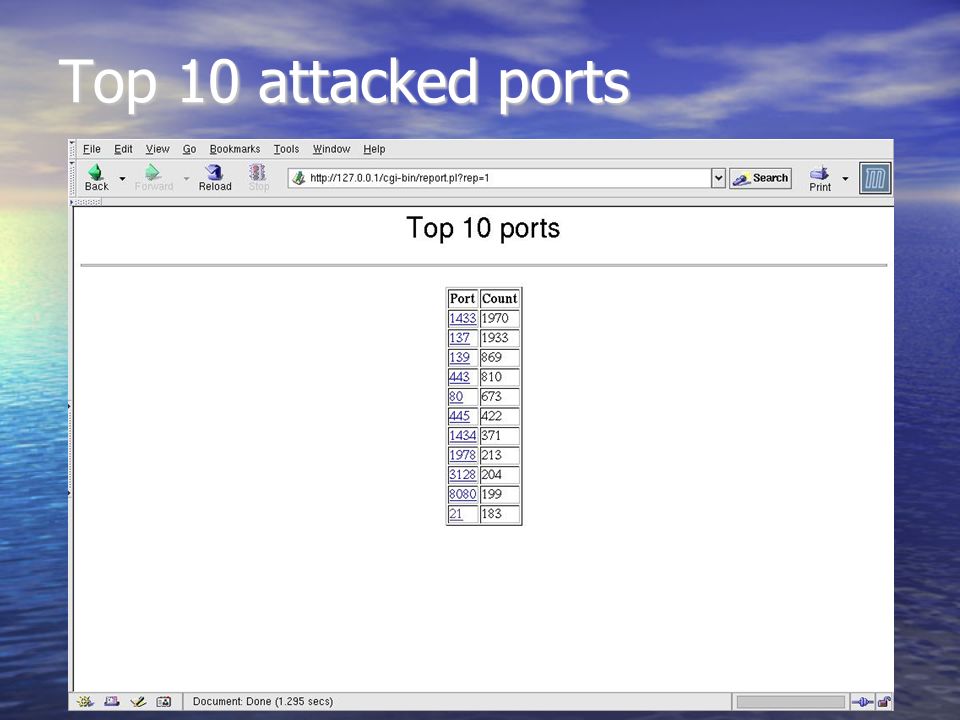Click 'Document: Done' status bar text
Image resolution: width=960 pixels, height=720 pixels.
263,702
